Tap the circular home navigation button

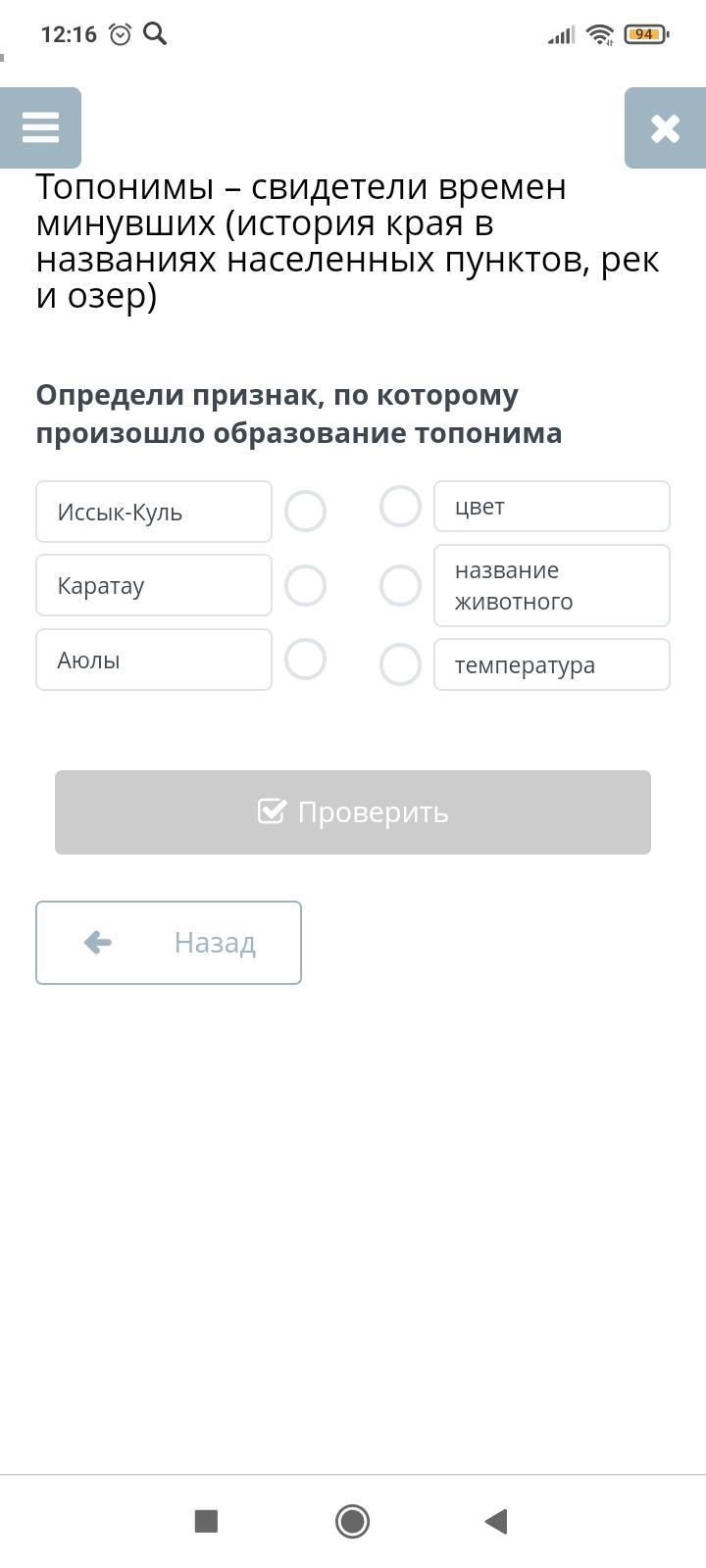click(352, 1521)
